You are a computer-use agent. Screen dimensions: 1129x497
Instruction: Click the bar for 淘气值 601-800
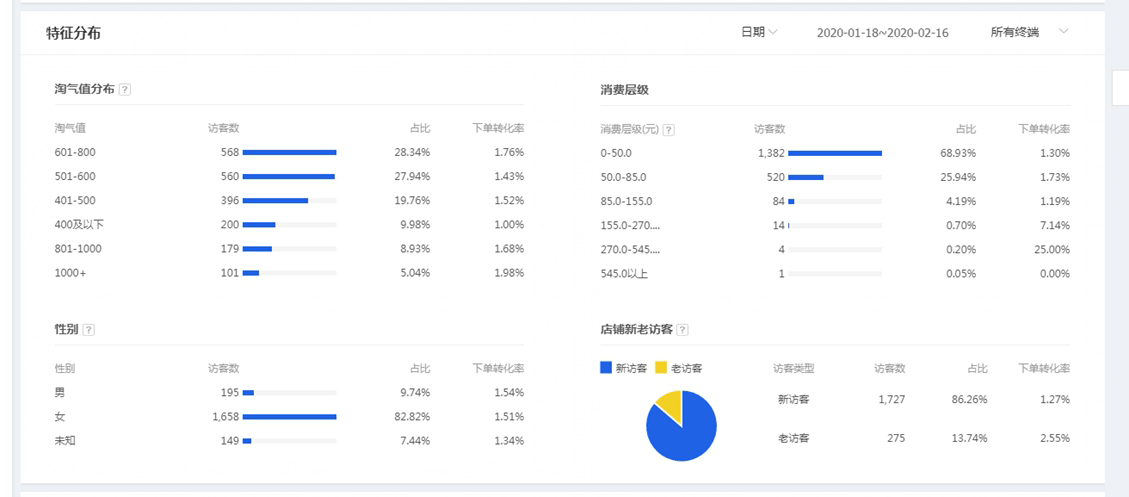click(x=289, y=153)
